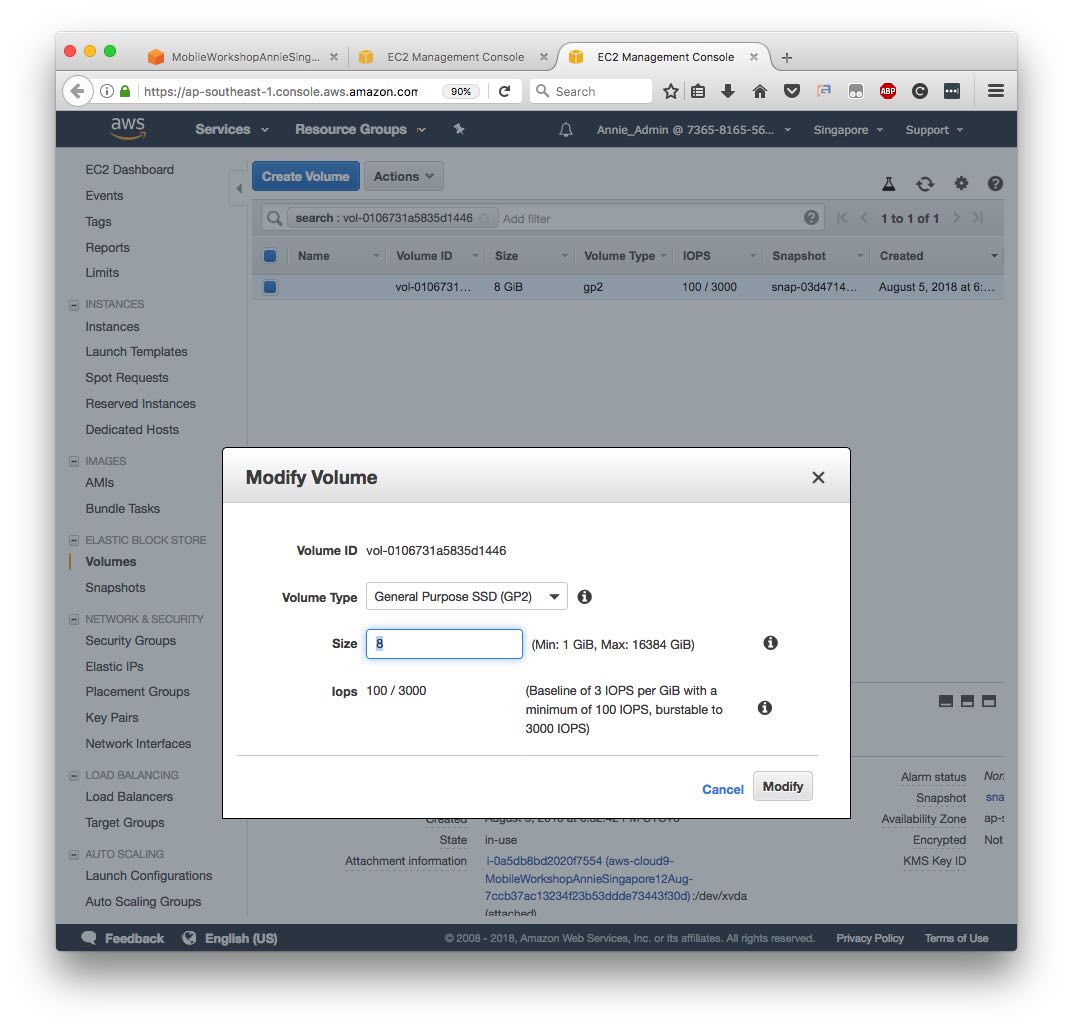Screen dimensions: 1073x1031
Task: Open the help question mark icon in toolbar
Action: (x=995, y=183)
